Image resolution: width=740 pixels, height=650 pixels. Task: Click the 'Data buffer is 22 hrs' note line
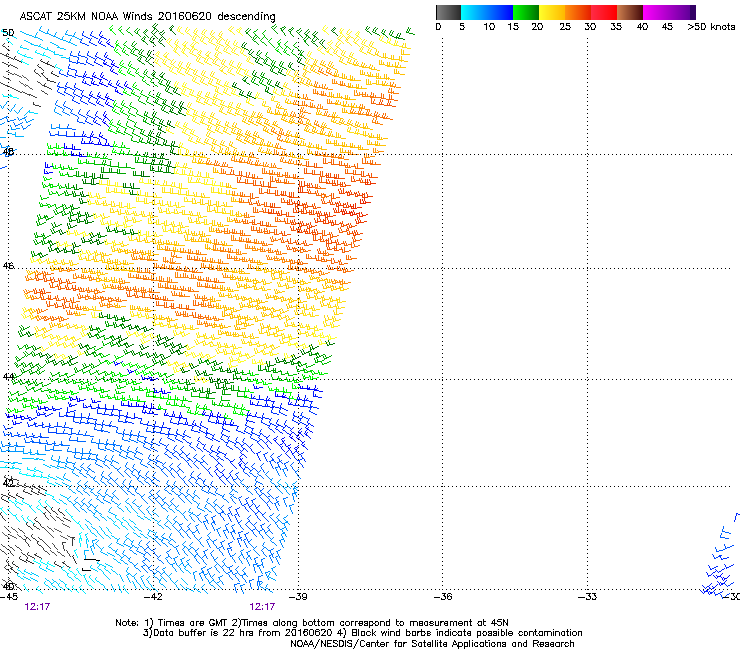pos(362,633)
